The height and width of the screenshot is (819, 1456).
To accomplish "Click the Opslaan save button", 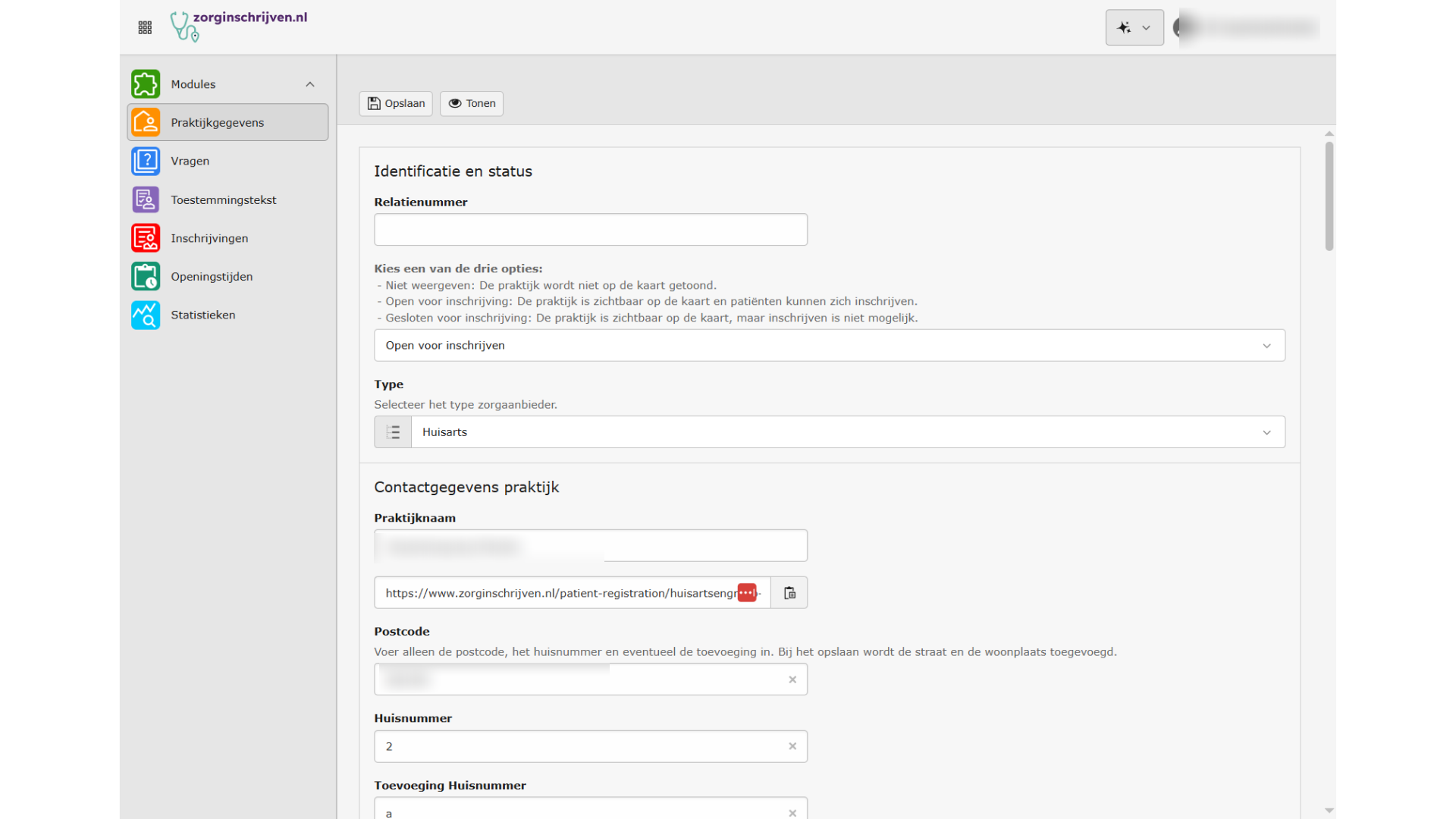I will point(396,103).
